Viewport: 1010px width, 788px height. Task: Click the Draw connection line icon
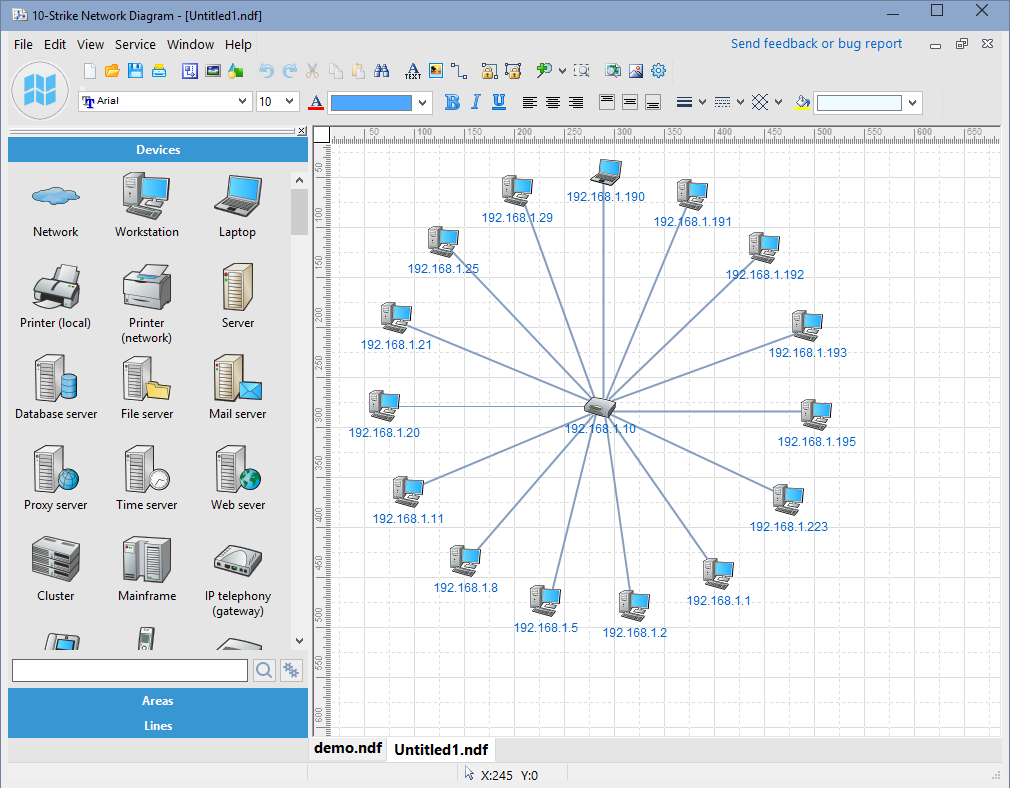pos(459,71)
